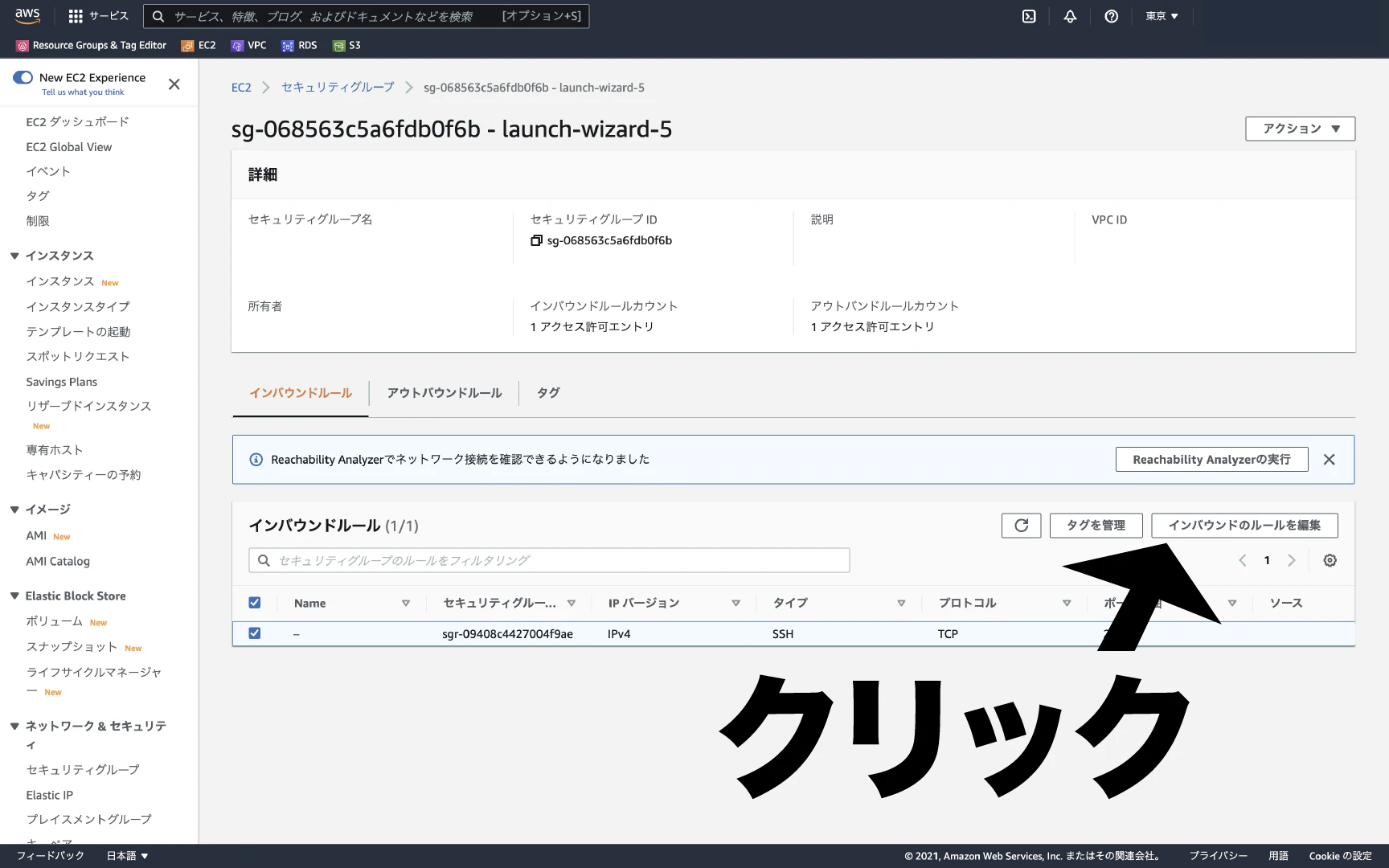Viewport: 1389px width, 868px height.
Task: Toggle New EC2 Experience switch
Action: pos(23,78)
